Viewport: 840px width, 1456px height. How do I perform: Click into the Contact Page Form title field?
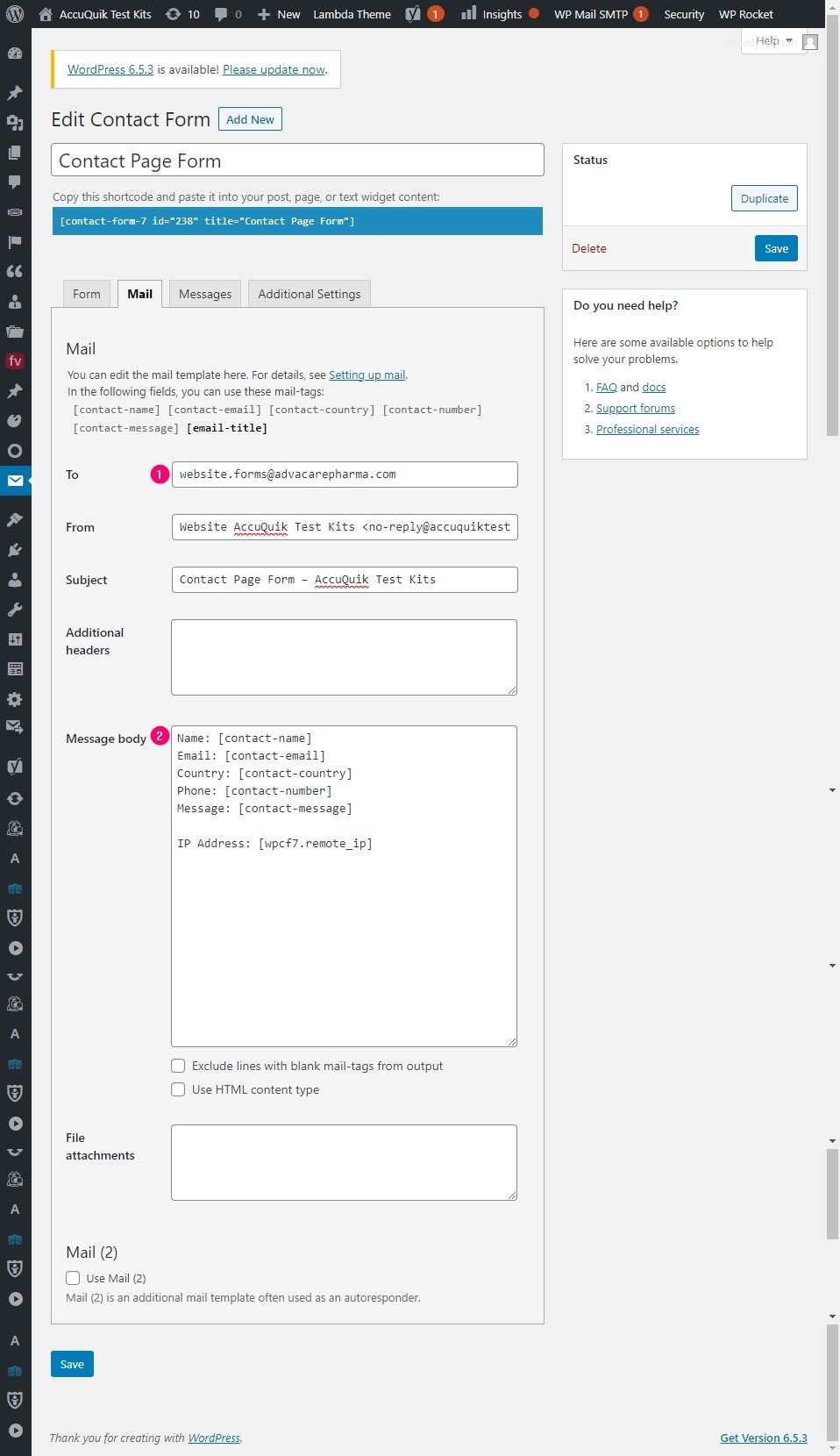pyautogui.click(x=297, y=161)
